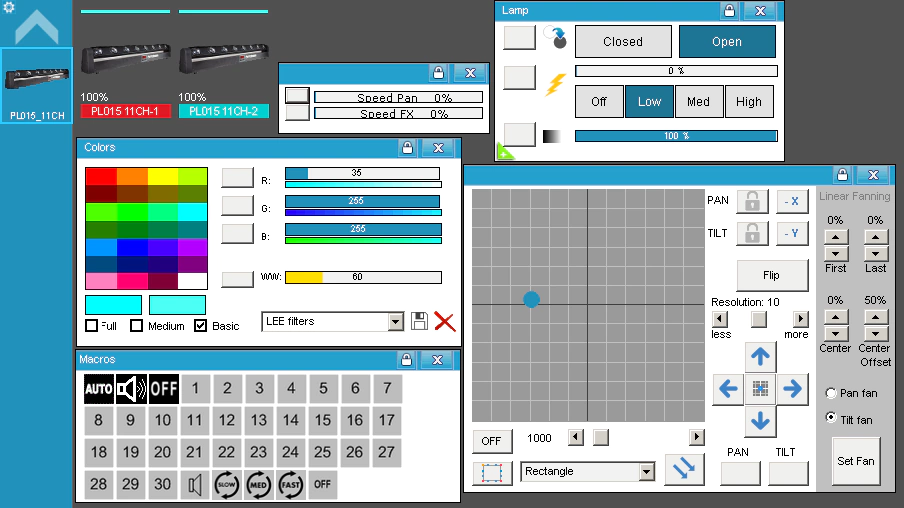Uncheck the Basic palette checkbox
The height and width of the screenshot is (508, 904).
pos(201,326)
